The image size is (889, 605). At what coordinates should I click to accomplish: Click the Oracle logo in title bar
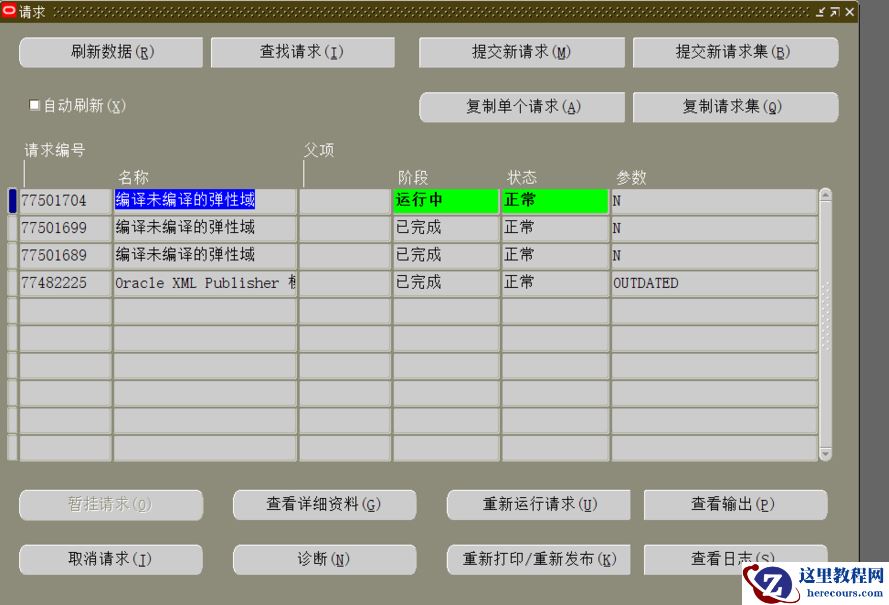(9, 12)
